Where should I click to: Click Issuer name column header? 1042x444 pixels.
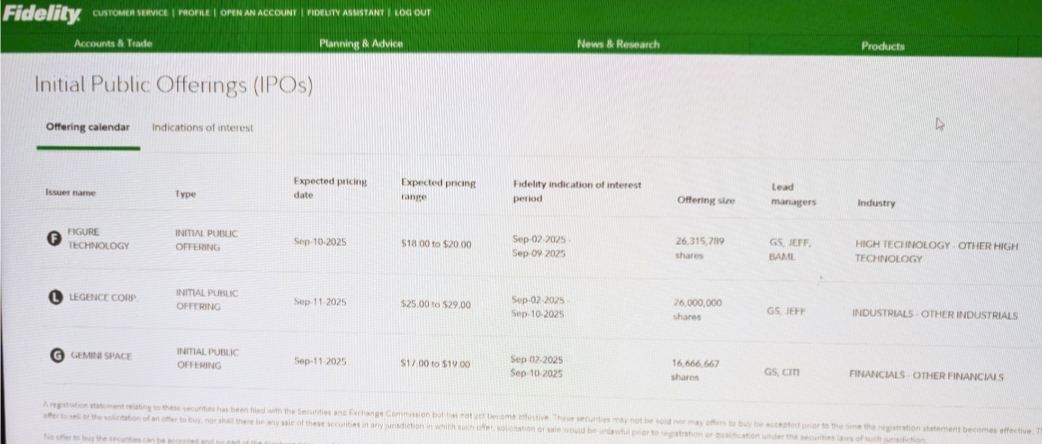pos(70,193)
